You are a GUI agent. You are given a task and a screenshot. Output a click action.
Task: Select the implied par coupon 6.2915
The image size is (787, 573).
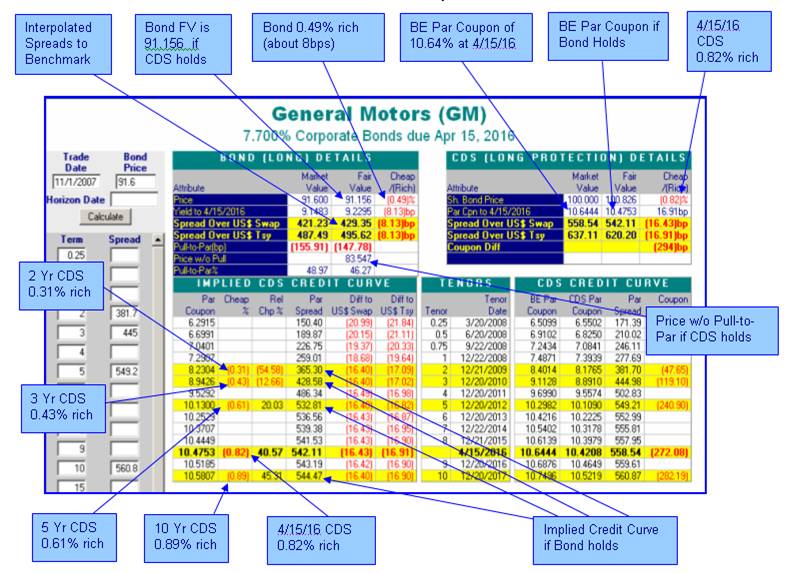tap(200, 323)
